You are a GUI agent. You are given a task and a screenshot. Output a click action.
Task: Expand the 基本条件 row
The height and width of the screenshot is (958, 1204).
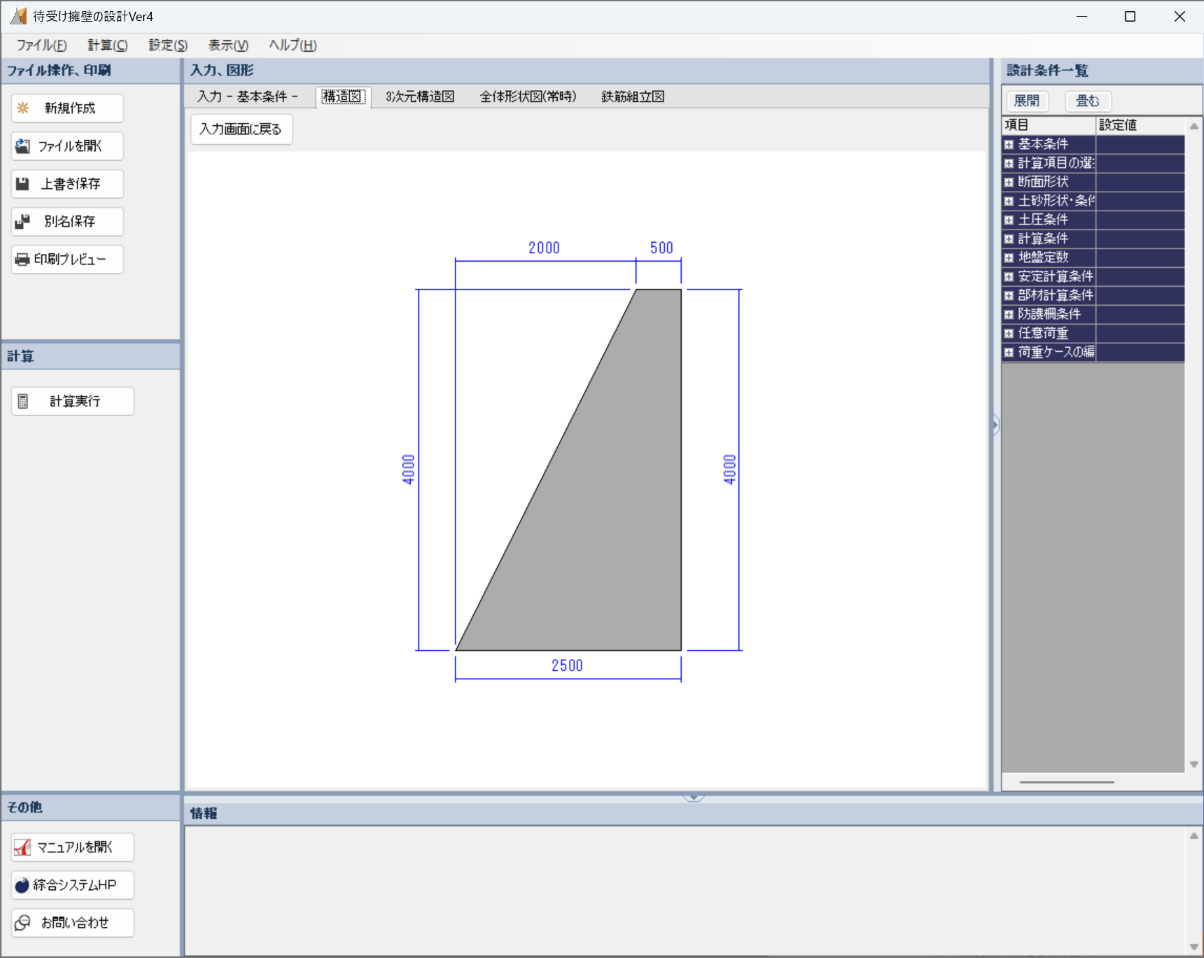pyautogui.click(x=1009, y=145)
